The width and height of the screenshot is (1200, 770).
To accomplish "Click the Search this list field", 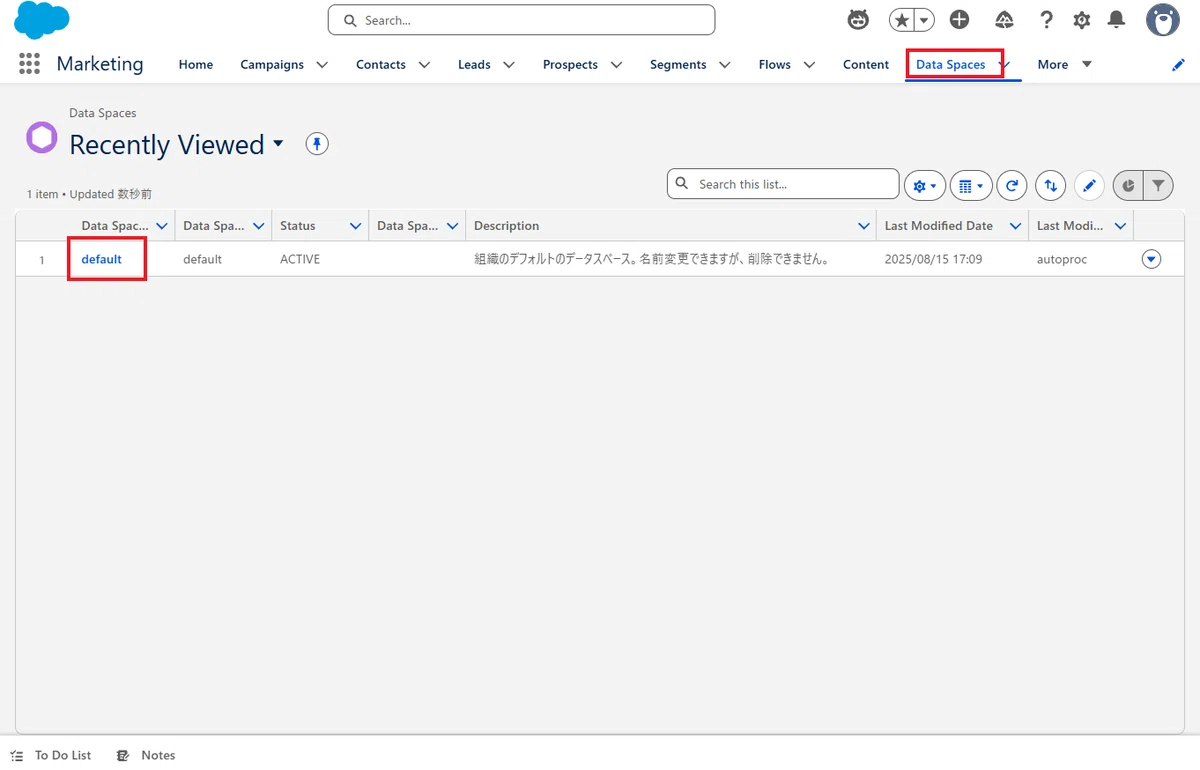I will click(783, 184).
